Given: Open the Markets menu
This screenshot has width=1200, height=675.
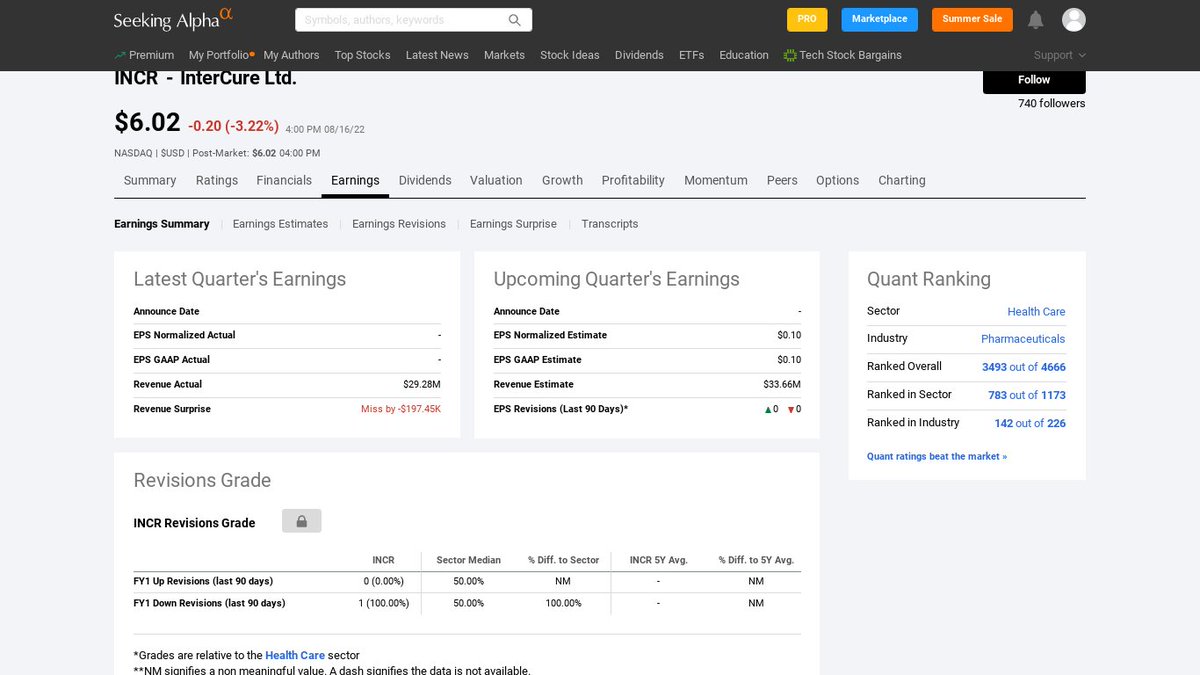Looking at the screenshot, I should [x=504, y=55].
